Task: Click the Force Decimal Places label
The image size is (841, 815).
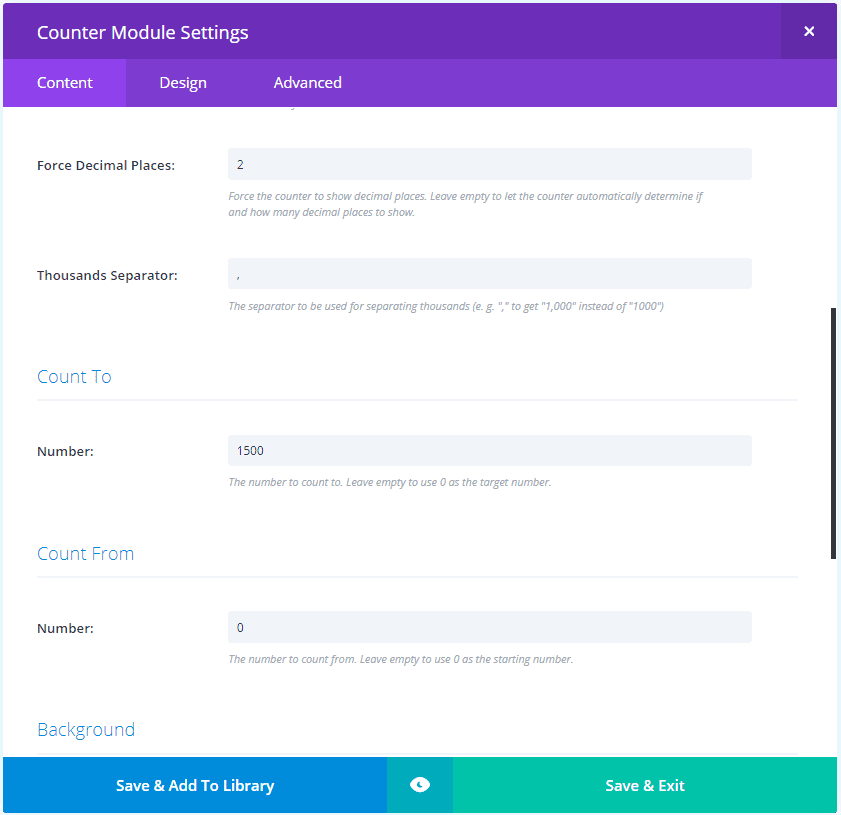Action: 106,165
